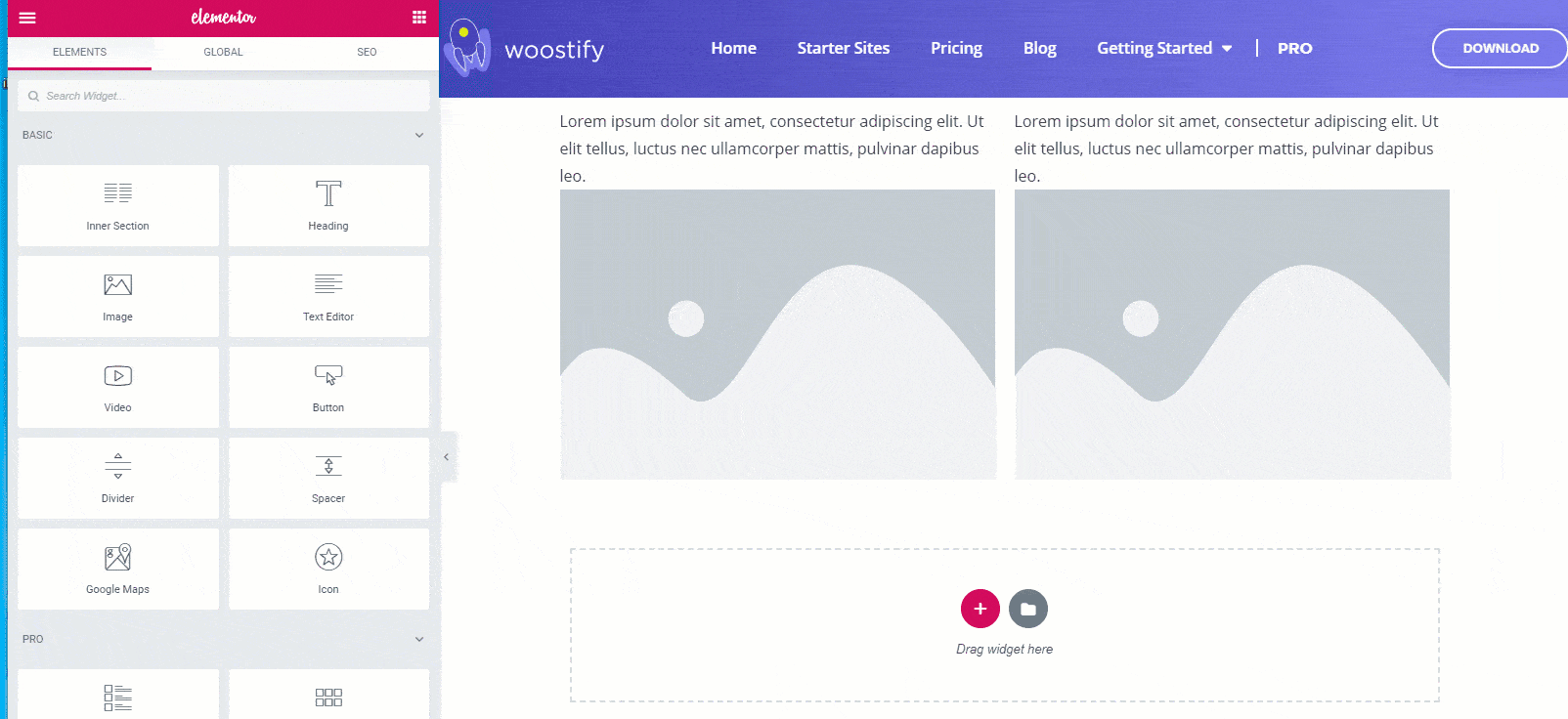
Task: Click the Download button
Action: pos(1500,48)
